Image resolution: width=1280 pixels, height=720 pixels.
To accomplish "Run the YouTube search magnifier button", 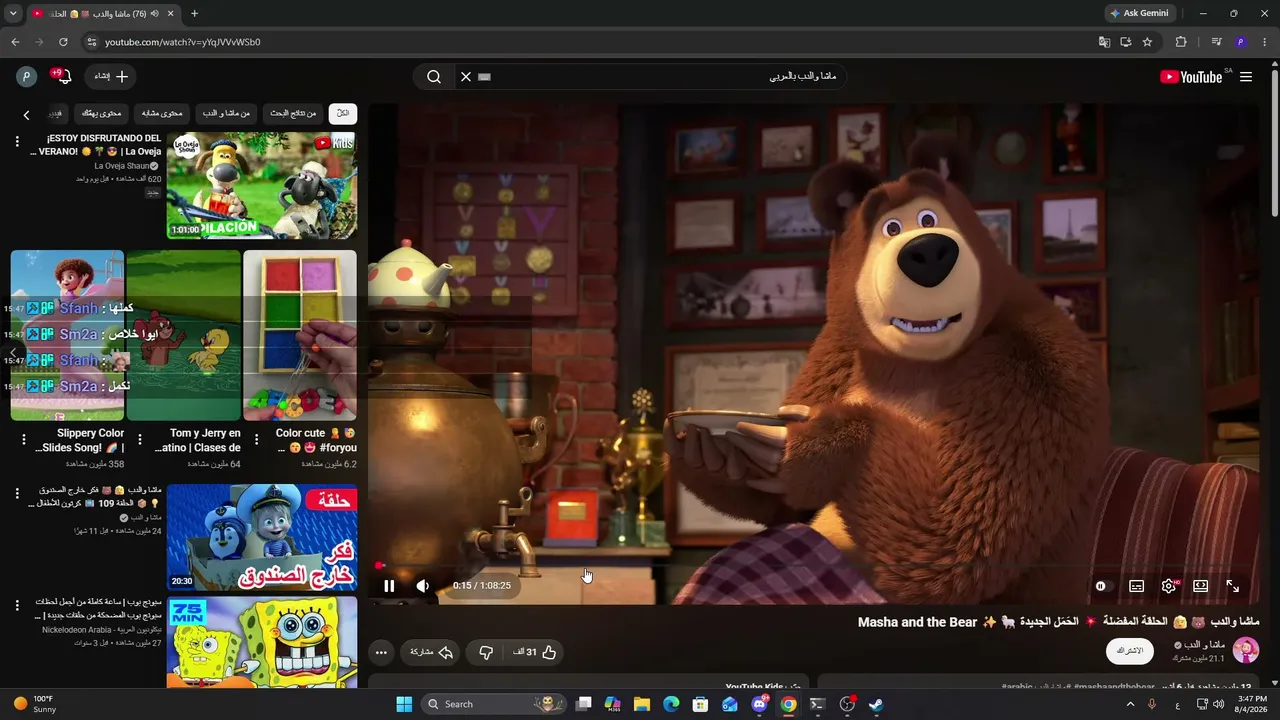I will [x=434, y=77].
